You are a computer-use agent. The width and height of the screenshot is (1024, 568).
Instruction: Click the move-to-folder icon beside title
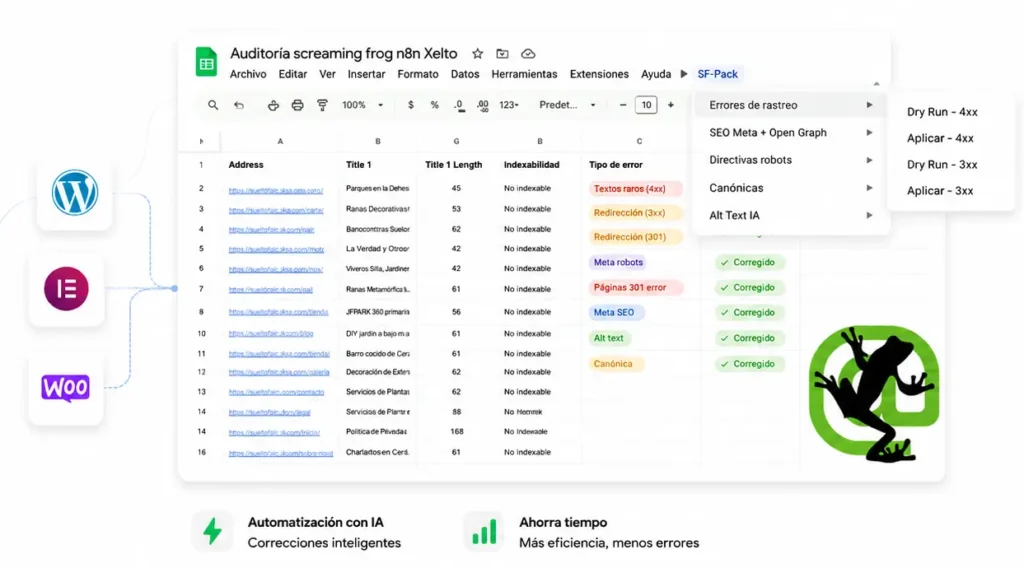point(502,54)
